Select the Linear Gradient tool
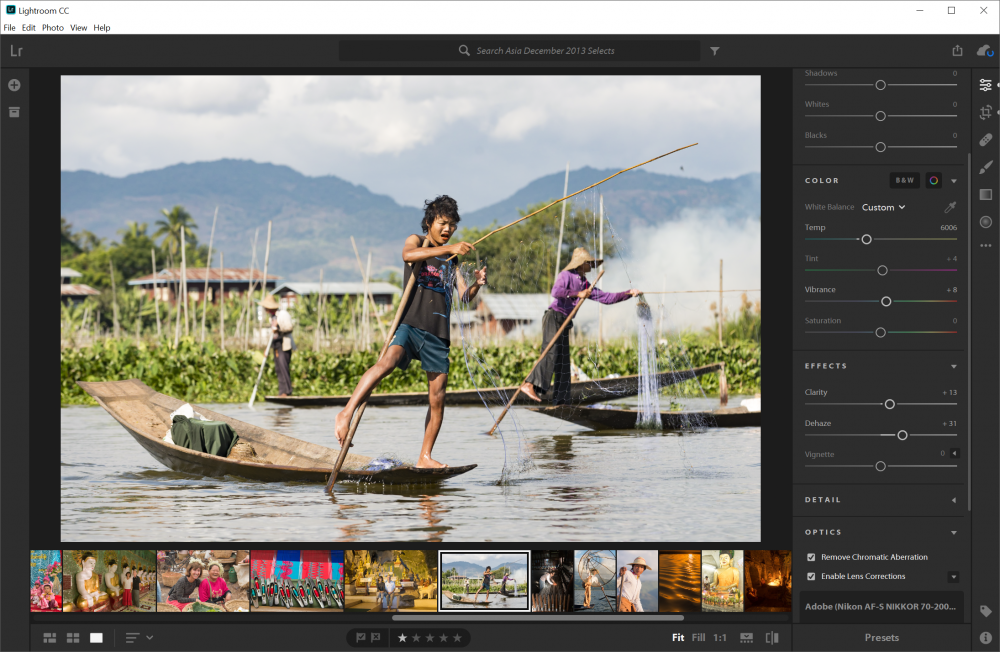 click(x=985, y=195)
